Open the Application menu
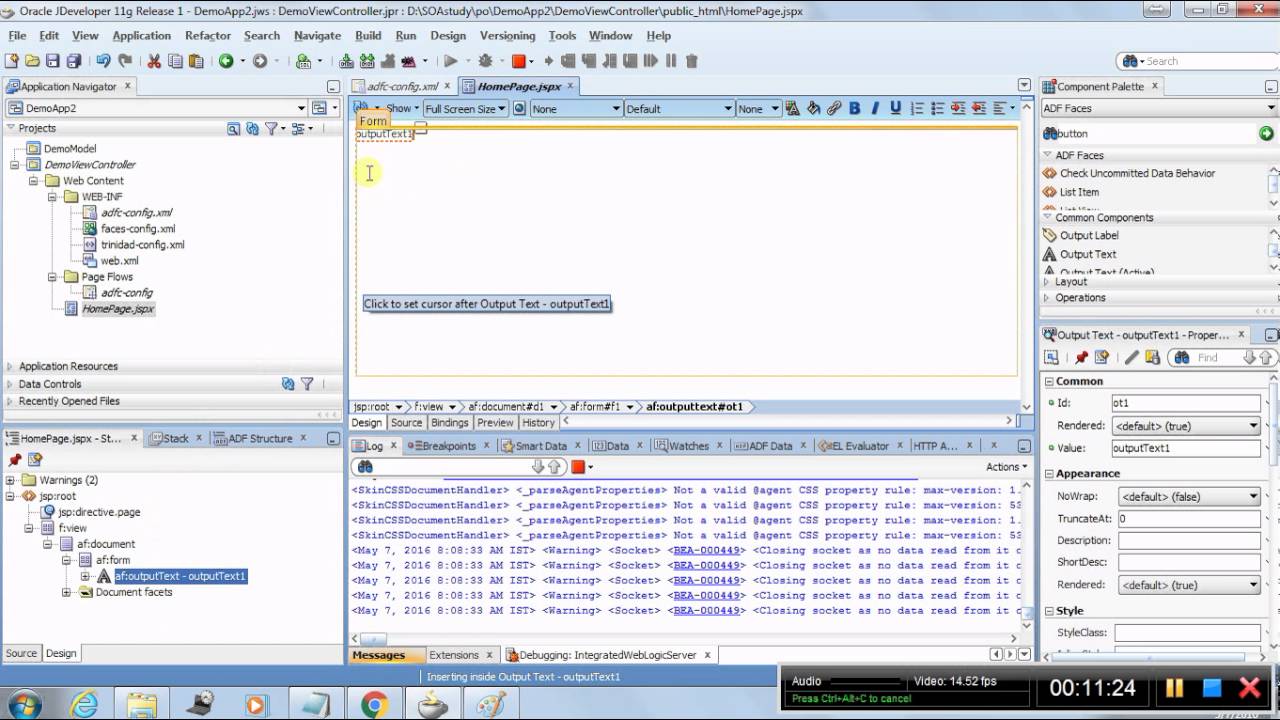 click(142, 35)
